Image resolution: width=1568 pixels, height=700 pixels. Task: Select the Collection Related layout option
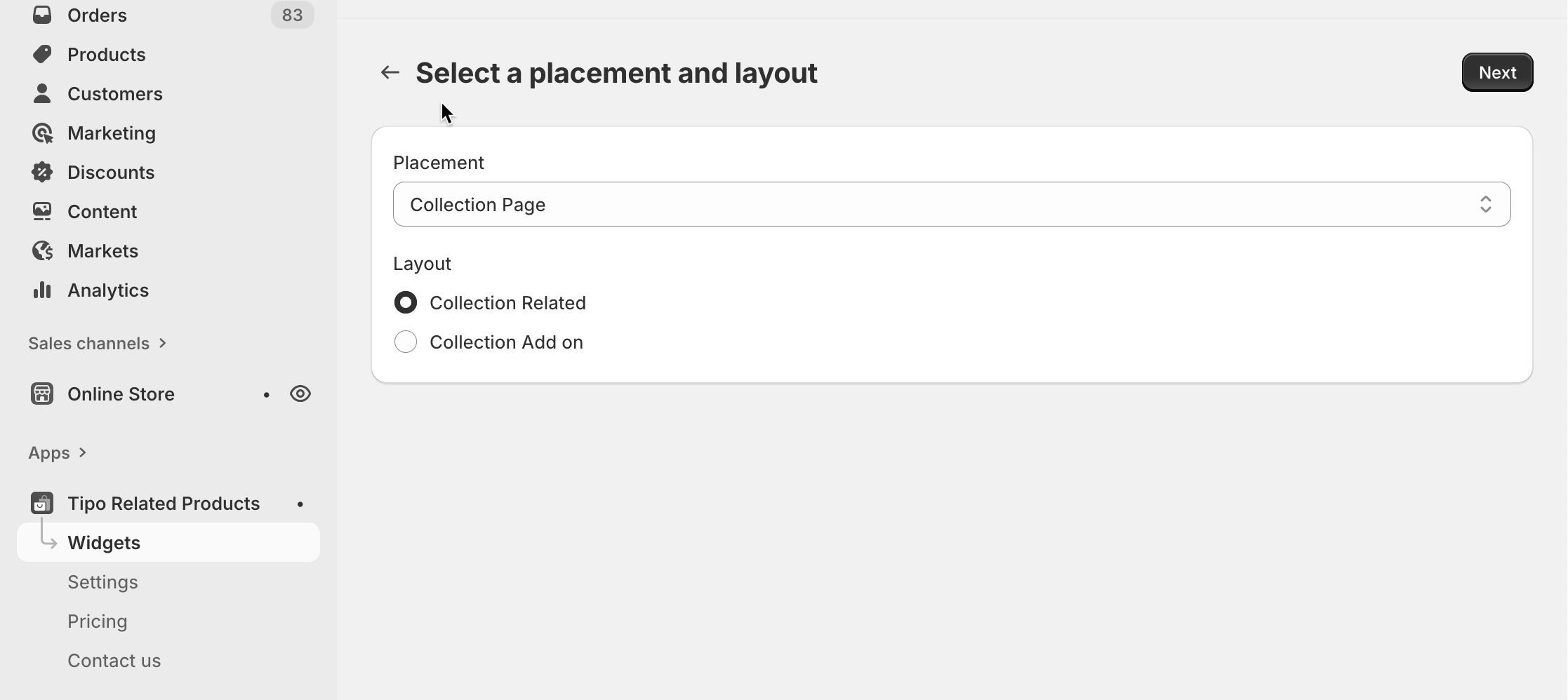(x=406, y=303)
